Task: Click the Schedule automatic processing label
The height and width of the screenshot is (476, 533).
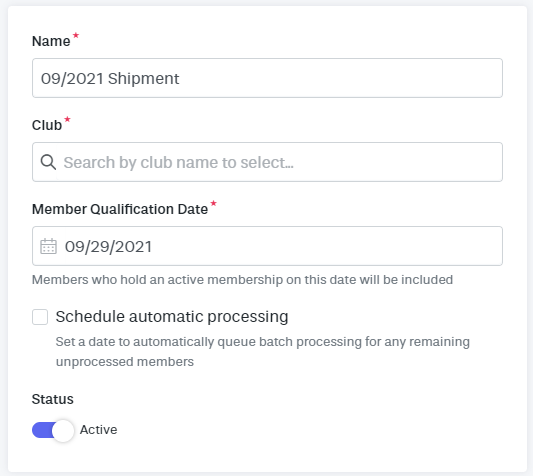Action: point(172,317)
